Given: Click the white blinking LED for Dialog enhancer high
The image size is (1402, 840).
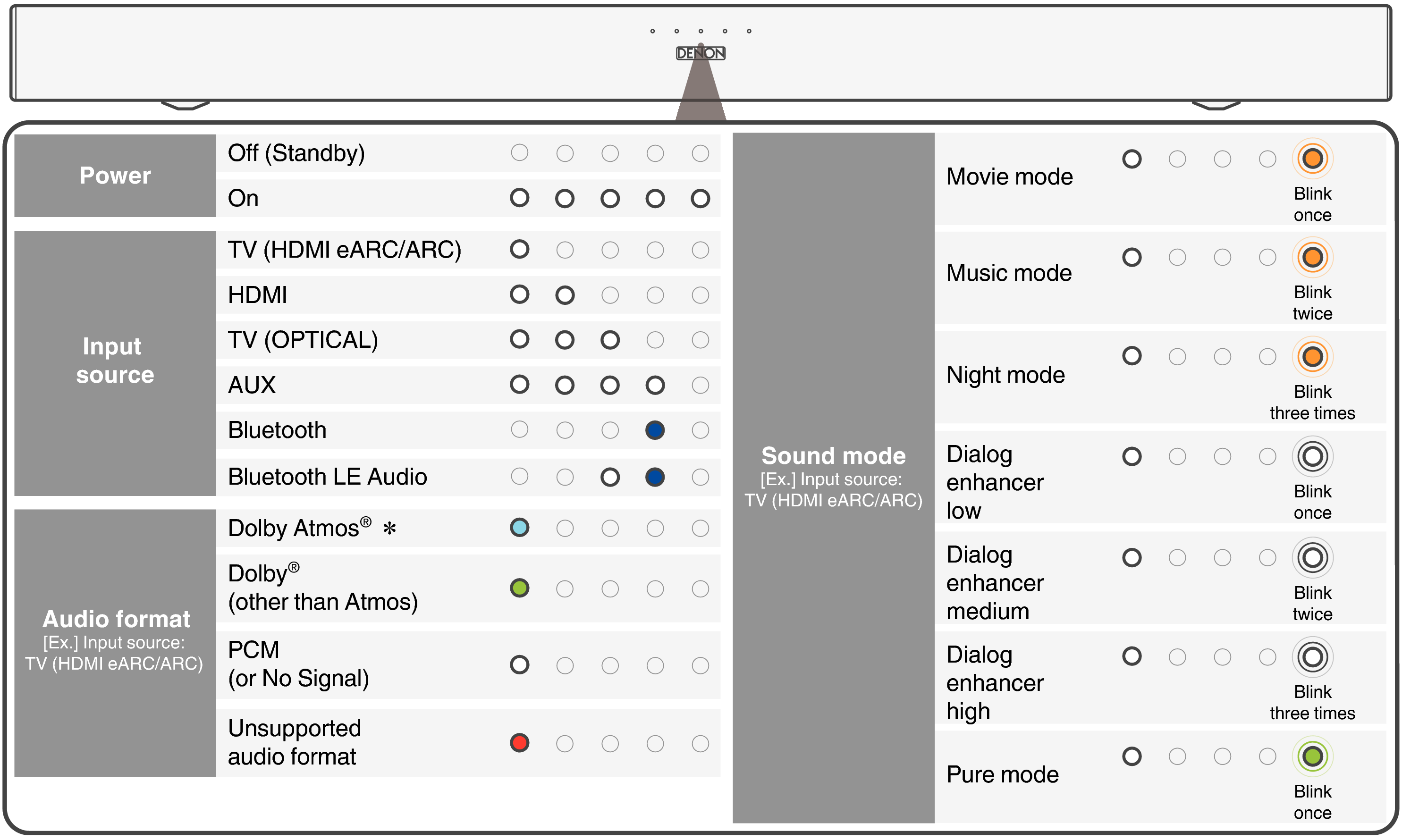Looking at the screenshot, I should pos(1312,656).
